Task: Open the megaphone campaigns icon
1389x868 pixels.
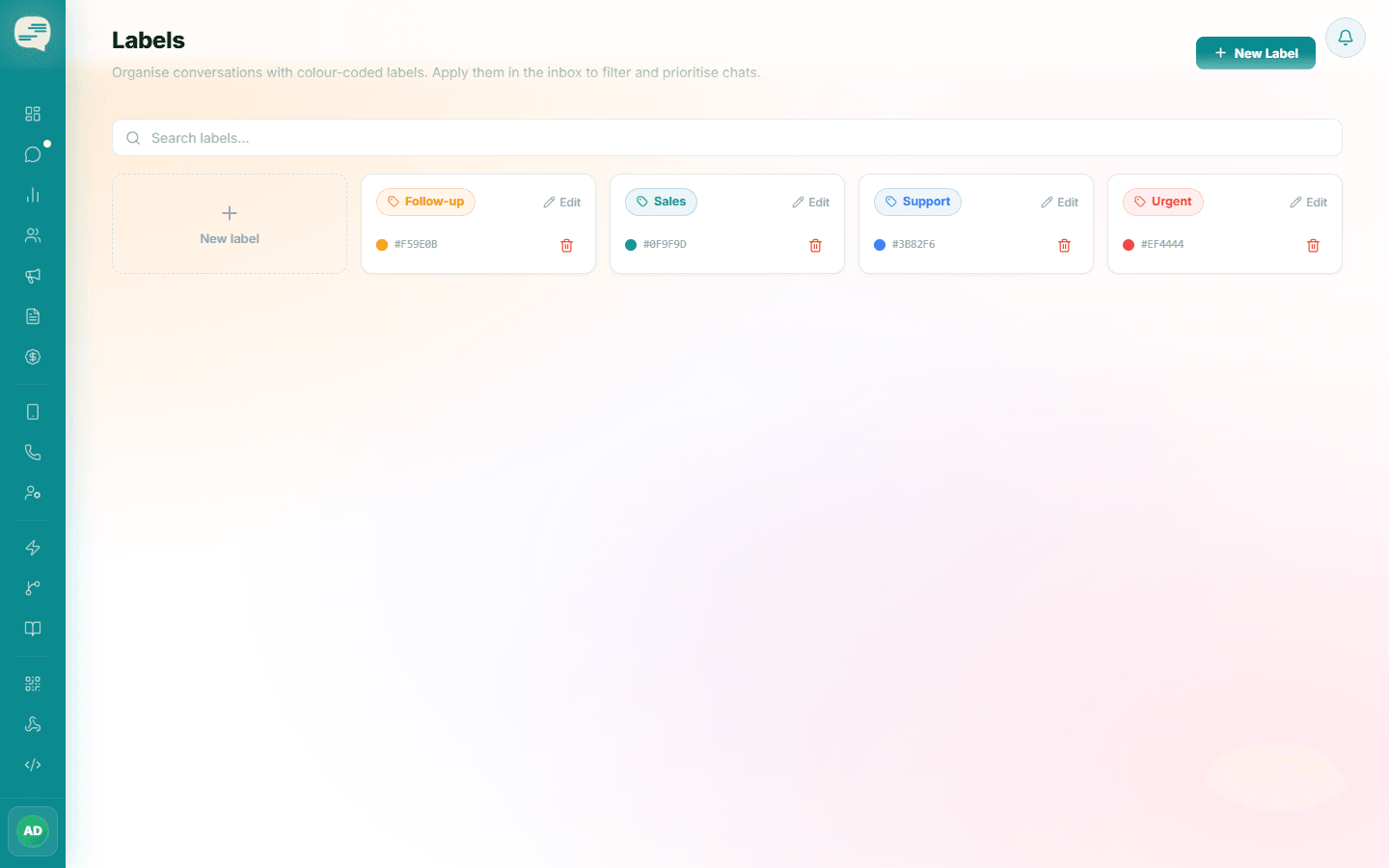Action: tap(33, 276)
